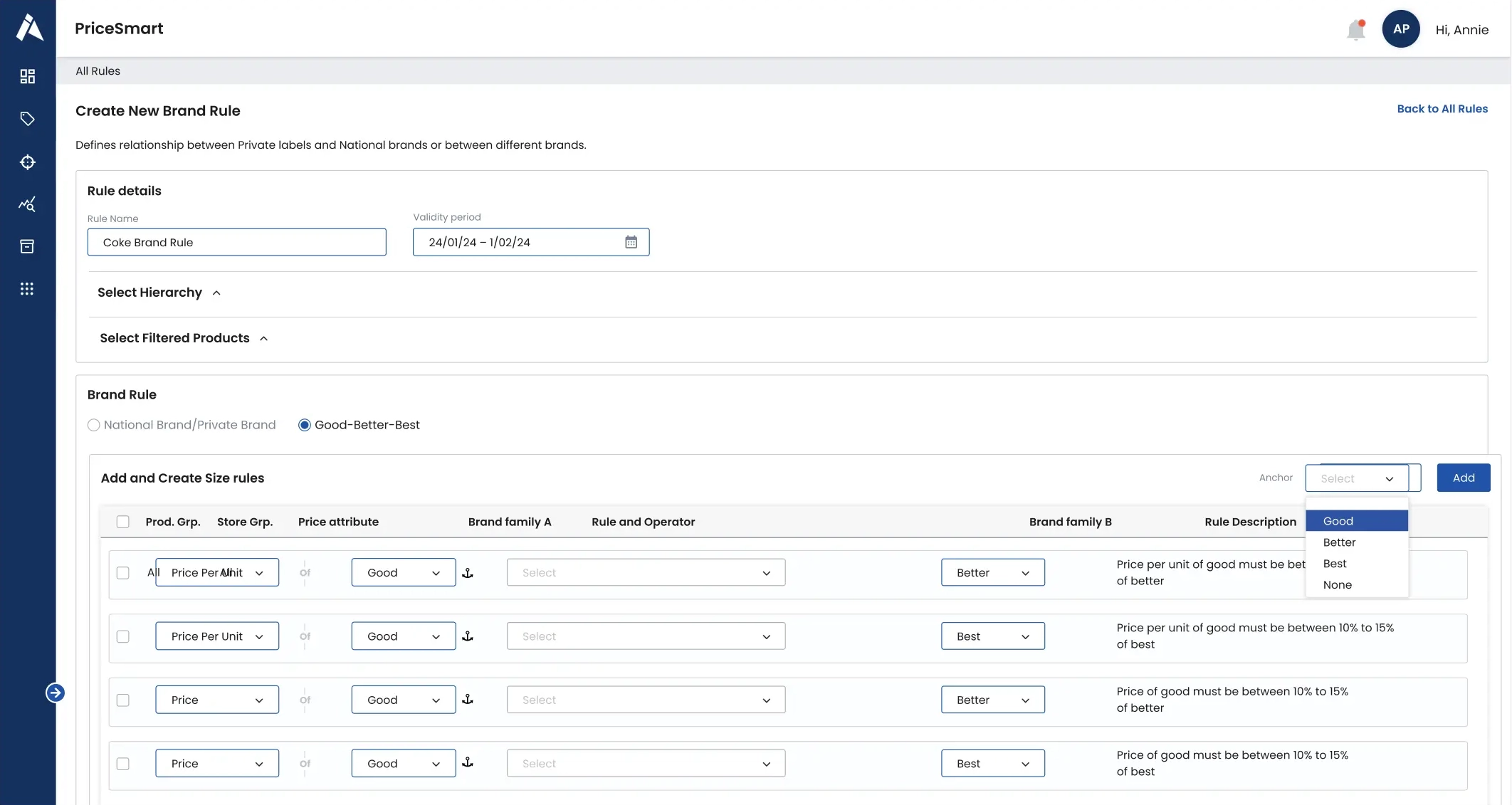The height and width of the screenshot is (805, 1512).
Task: Click anchor icon in Price Good/Better row
Action: (468, 699)
